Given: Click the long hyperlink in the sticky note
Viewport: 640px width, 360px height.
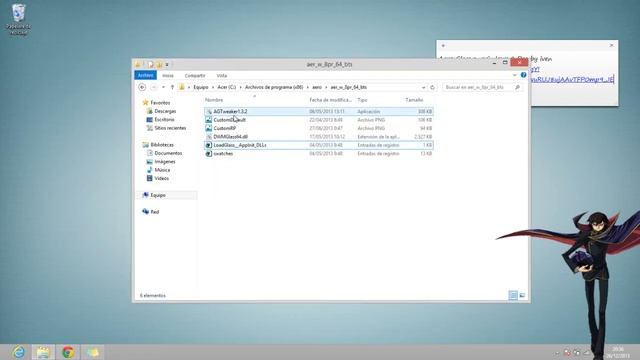Looking at the screenshot, I should pos(572,80).
